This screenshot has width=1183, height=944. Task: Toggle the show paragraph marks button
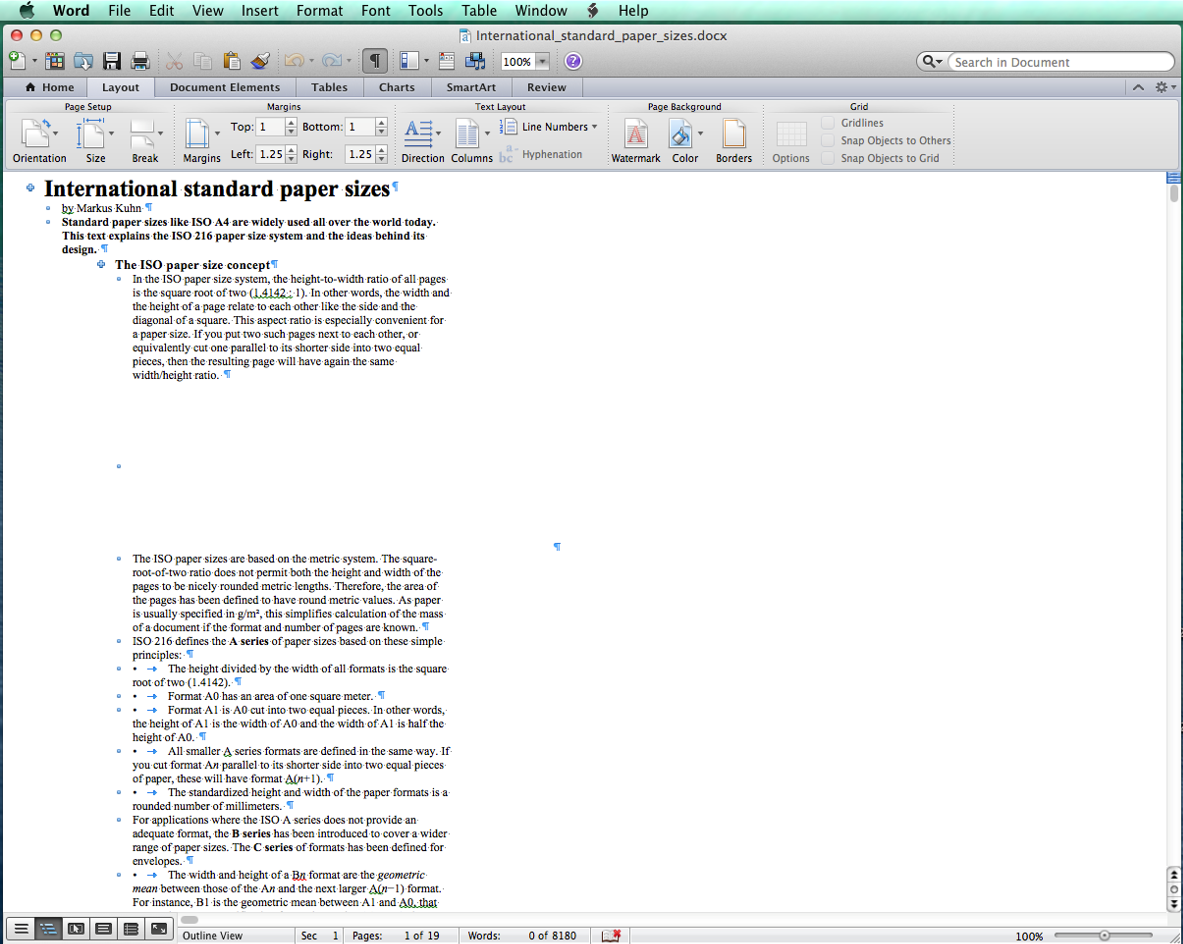[x=374, y=61]
